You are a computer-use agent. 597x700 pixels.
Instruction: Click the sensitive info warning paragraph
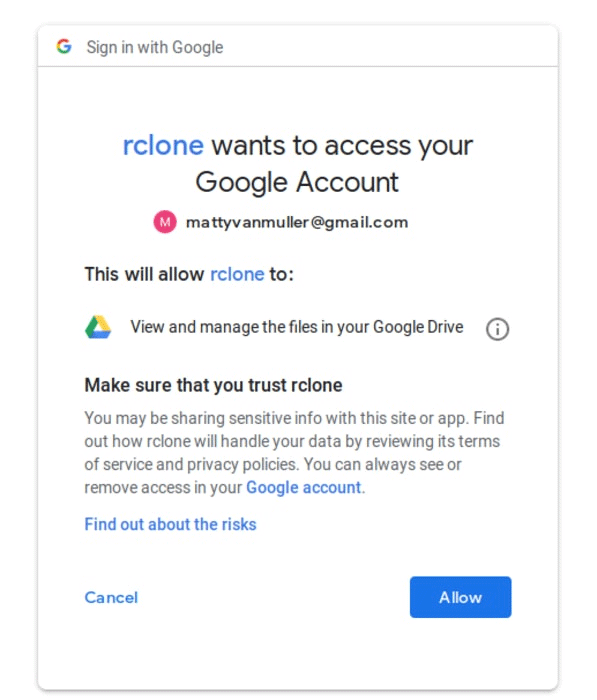pos(295,453)
